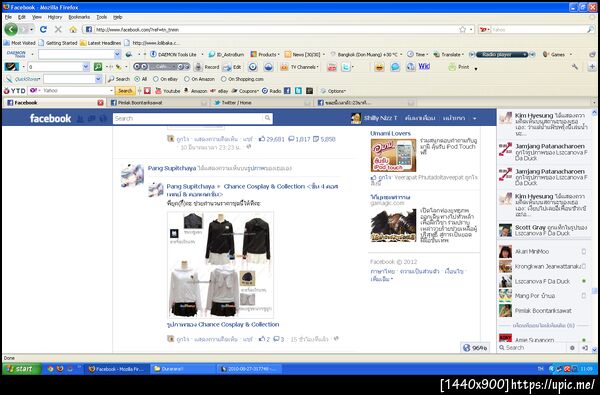Open the Games dropdown
600x395 pixels.
click(558, 54)
